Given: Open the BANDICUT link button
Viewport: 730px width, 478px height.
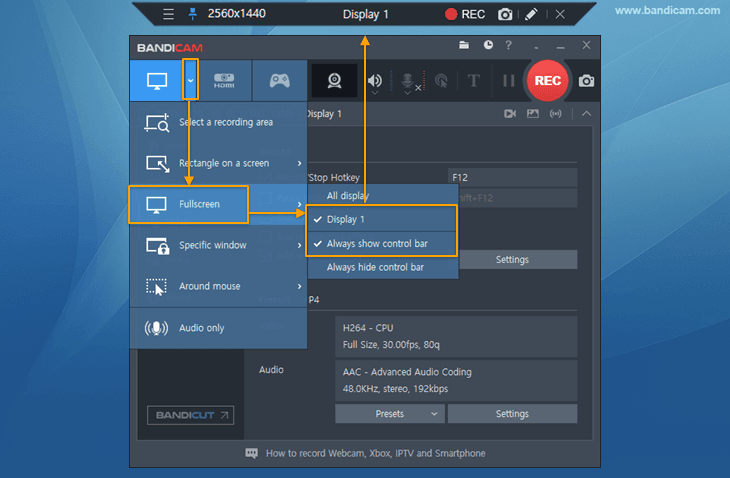Looking at the screenshot, I should point(190,415).
